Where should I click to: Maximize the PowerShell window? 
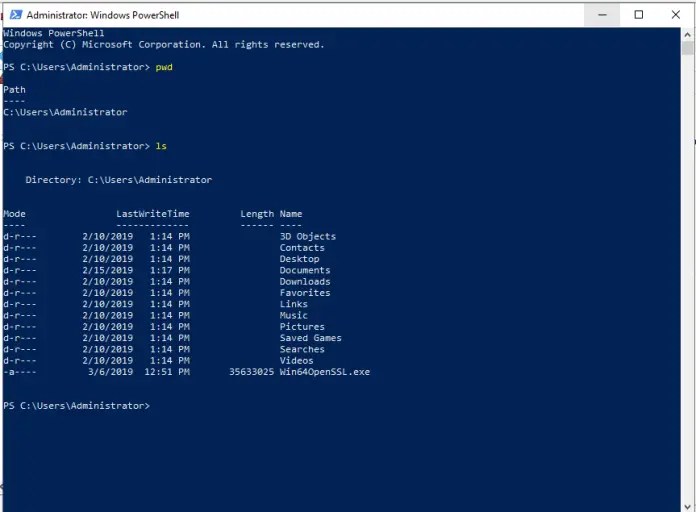point(638,15)
